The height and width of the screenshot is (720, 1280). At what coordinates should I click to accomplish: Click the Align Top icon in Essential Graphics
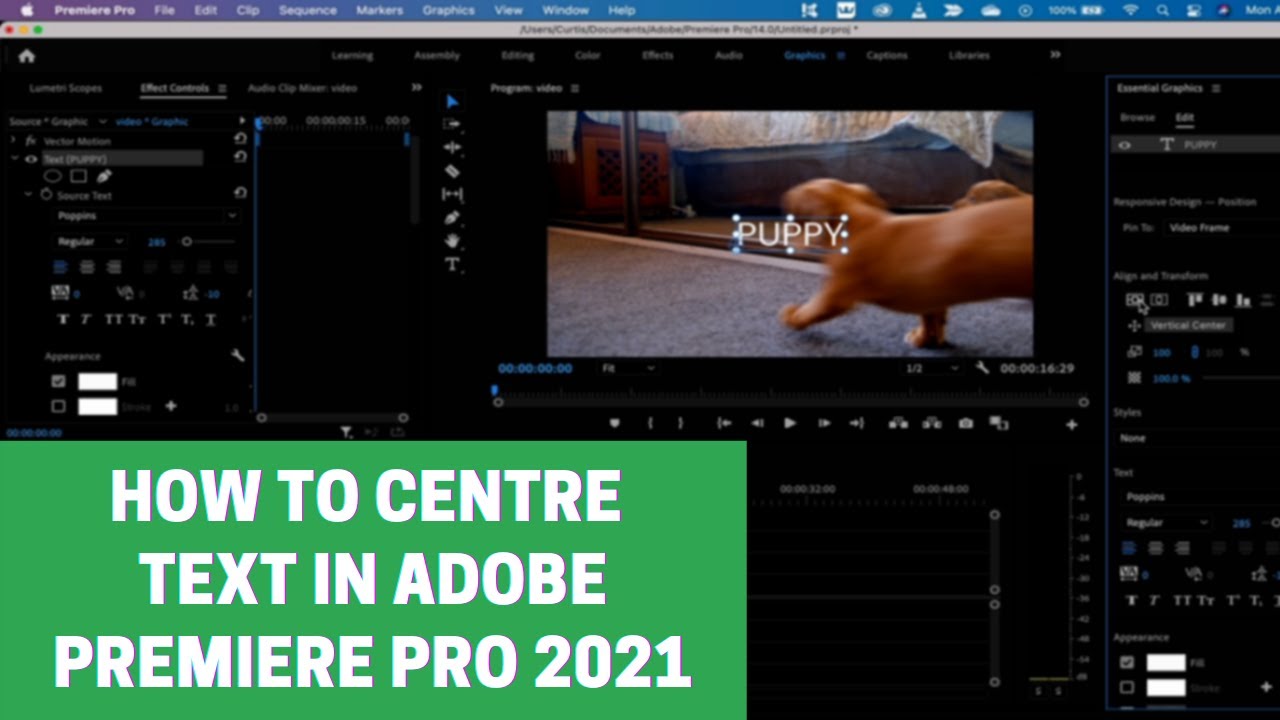click(x=1194, y=299)
